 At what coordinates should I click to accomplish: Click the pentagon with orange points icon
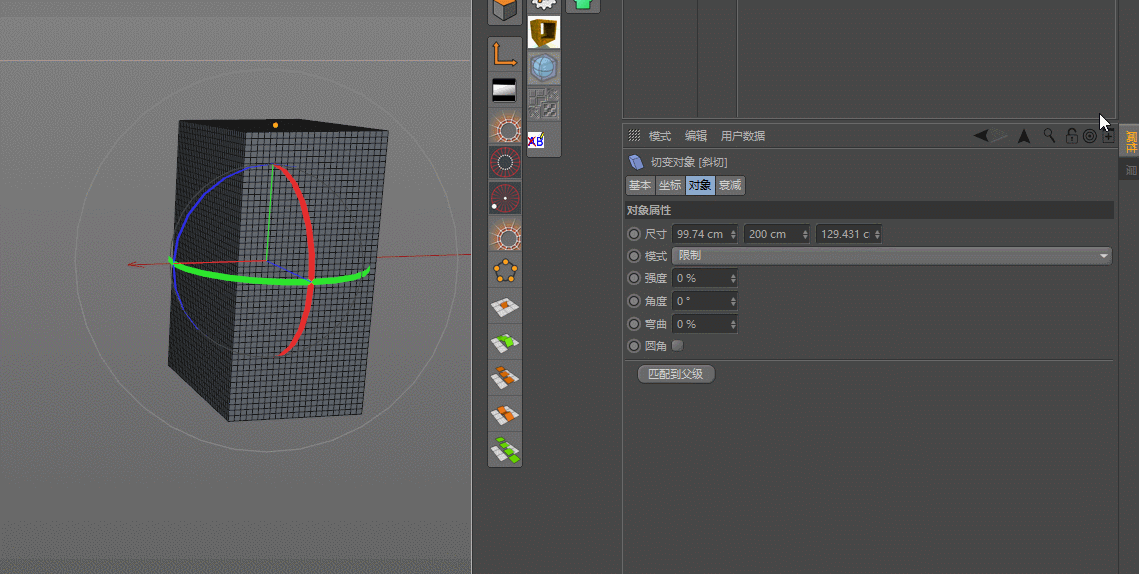coord(505,272)
